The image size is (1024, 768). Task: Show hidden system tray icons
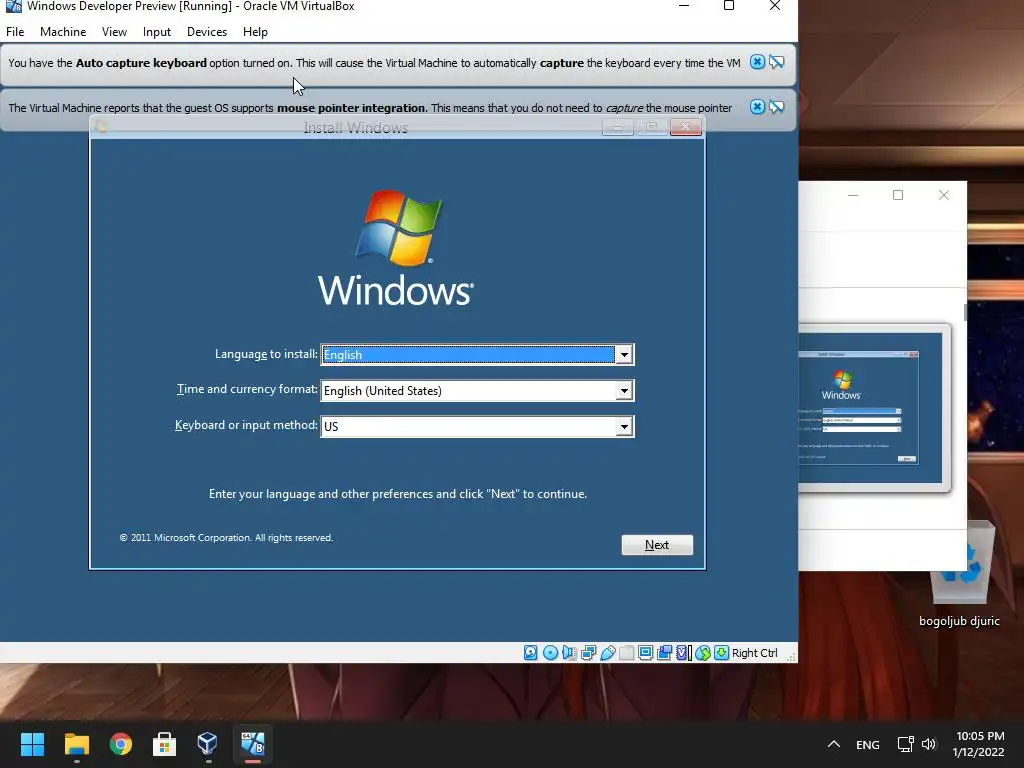834,744
